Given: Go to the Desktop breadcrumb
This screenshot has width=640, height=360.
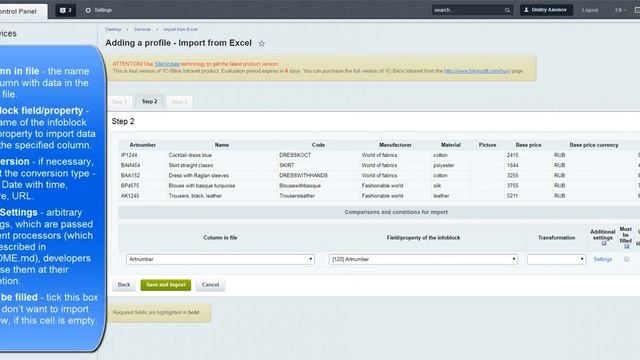Looking at the screenshot, I should click(x=113, y=29).
